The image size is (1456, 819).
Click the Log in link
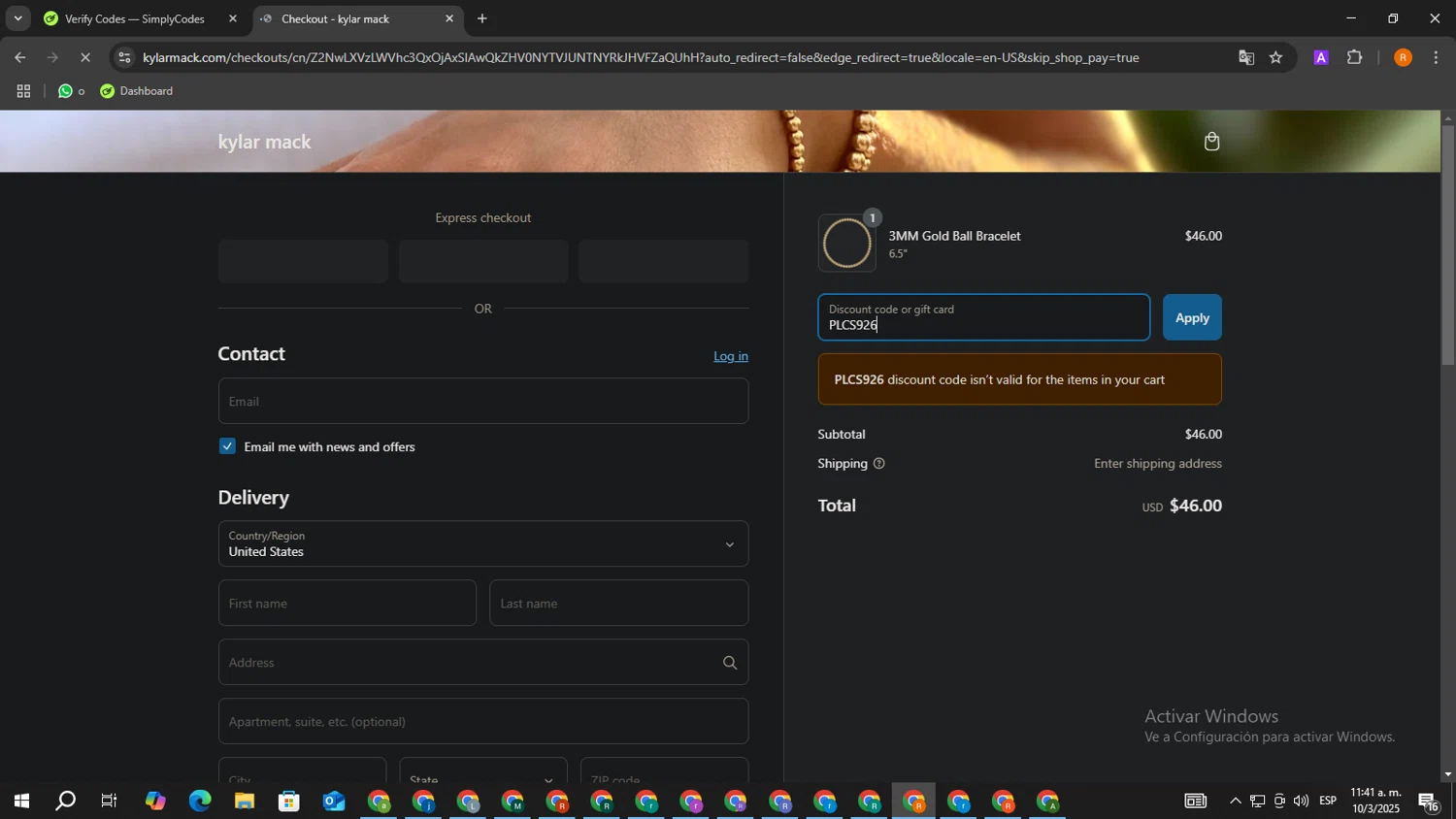[731, 356]
